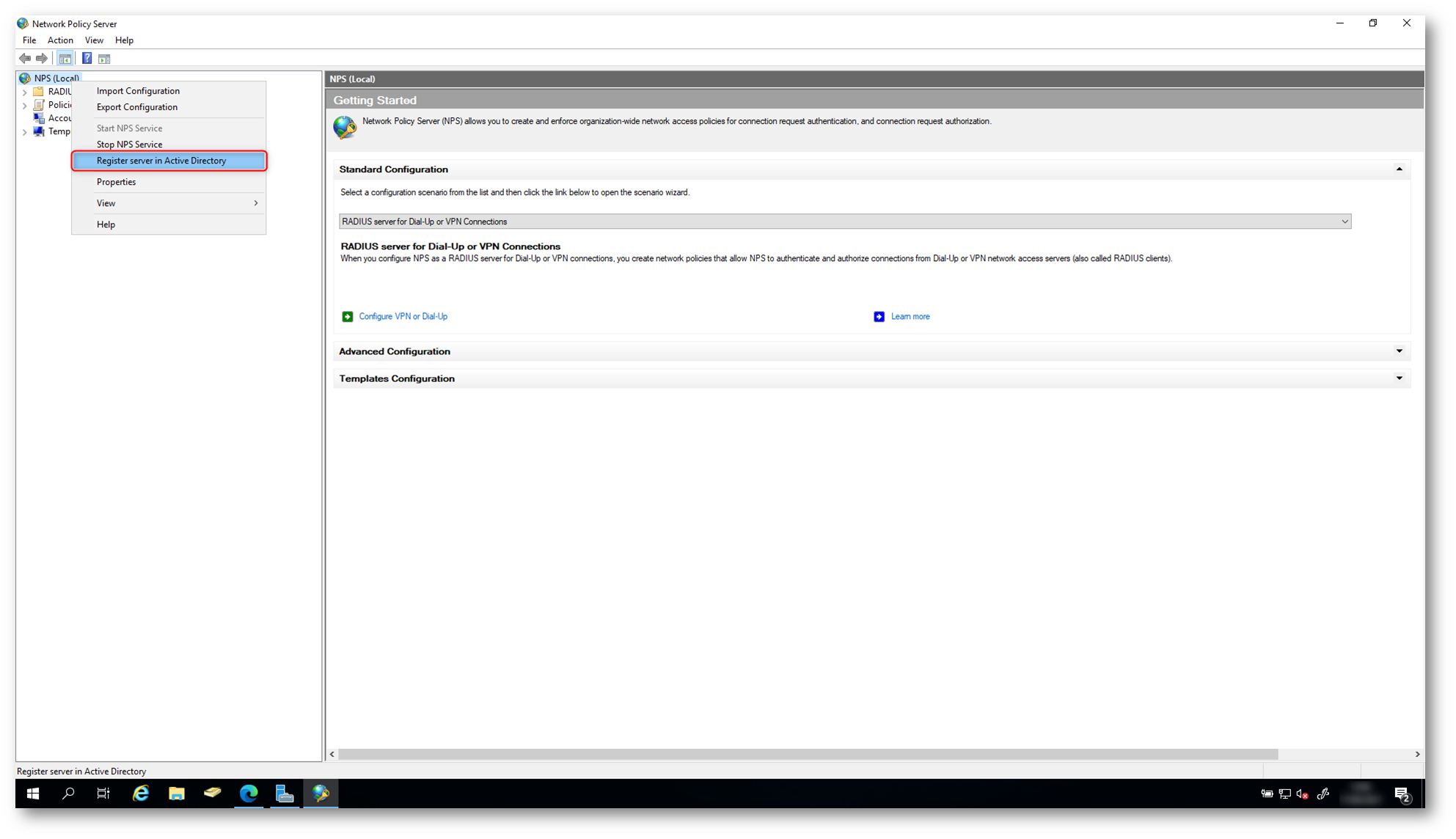Open the Action menu
This screenshot has width=1456, height=839.
point(60,40)
